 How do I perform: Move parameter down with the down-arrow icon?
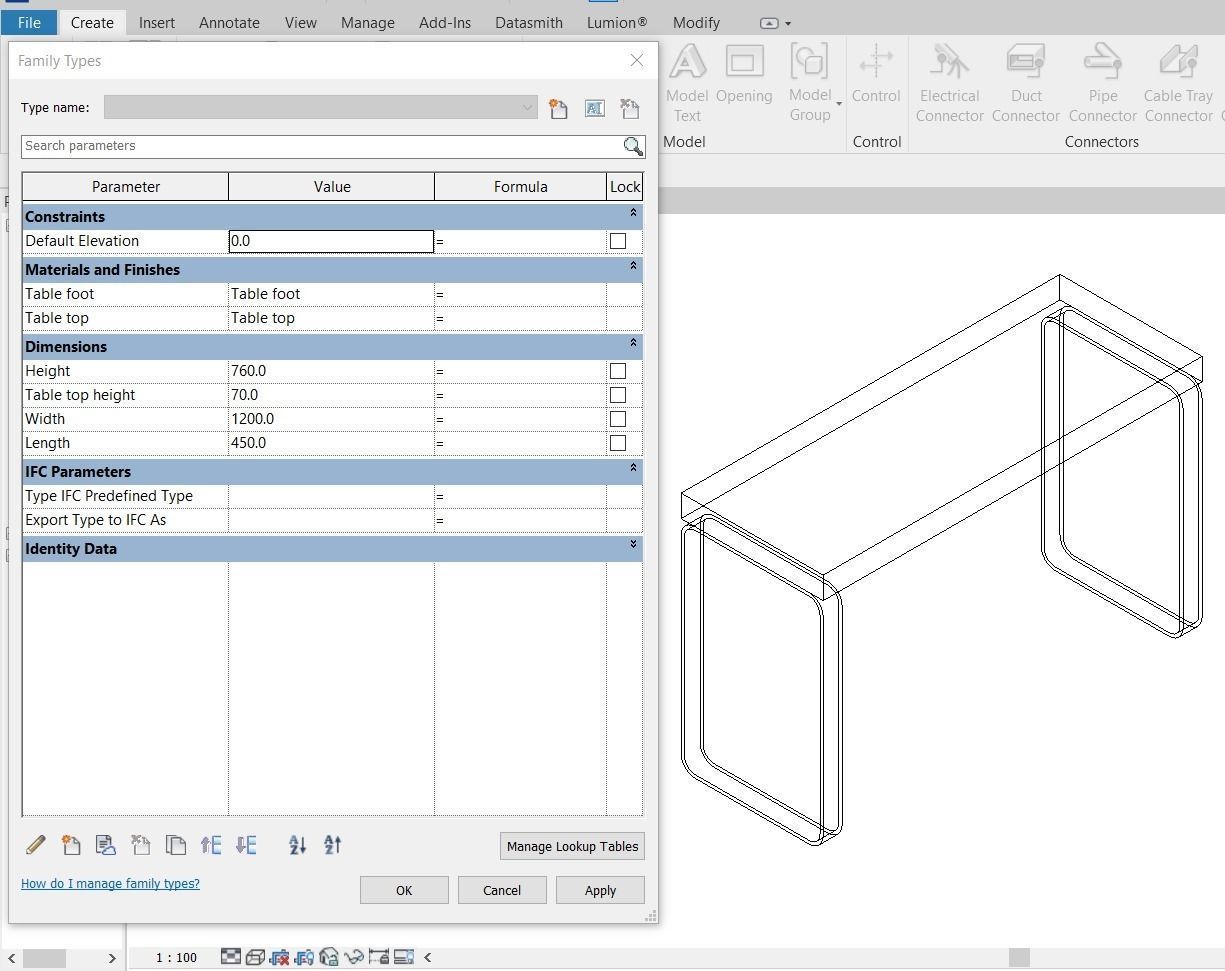(x=246, y=845)
